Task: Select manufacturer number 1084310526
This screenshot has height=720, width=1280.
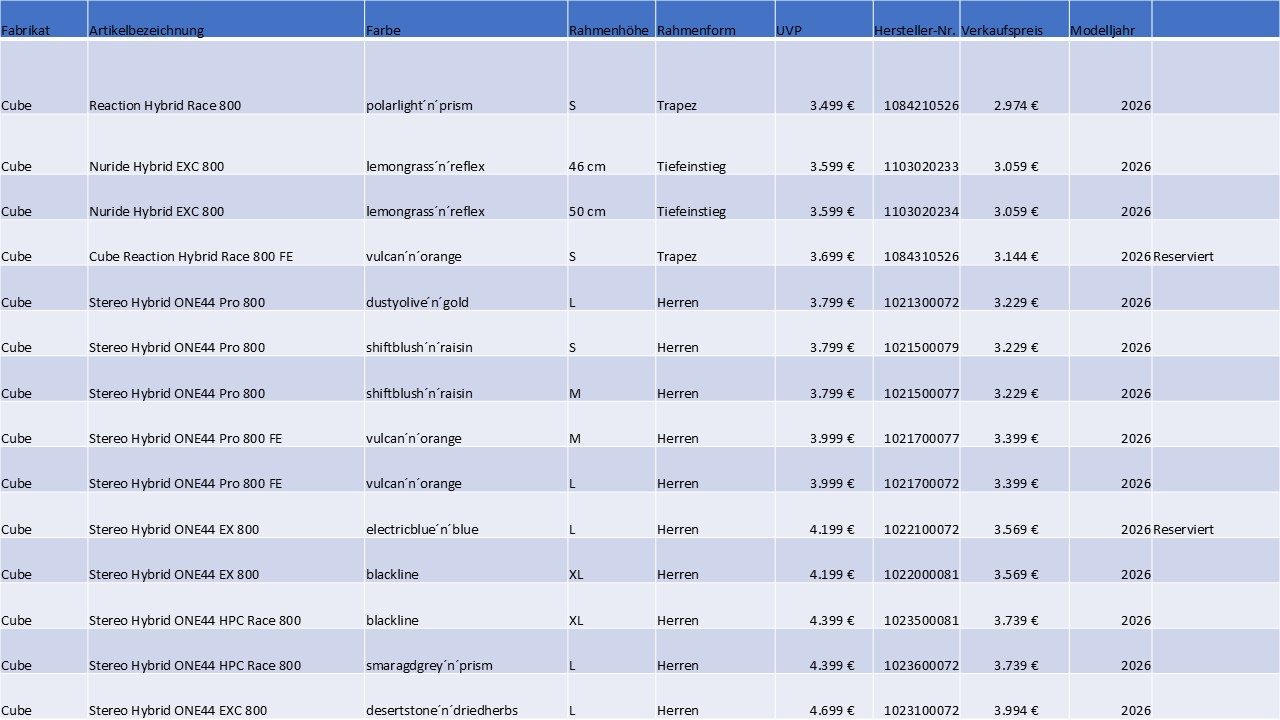Action: click(921, 256)
